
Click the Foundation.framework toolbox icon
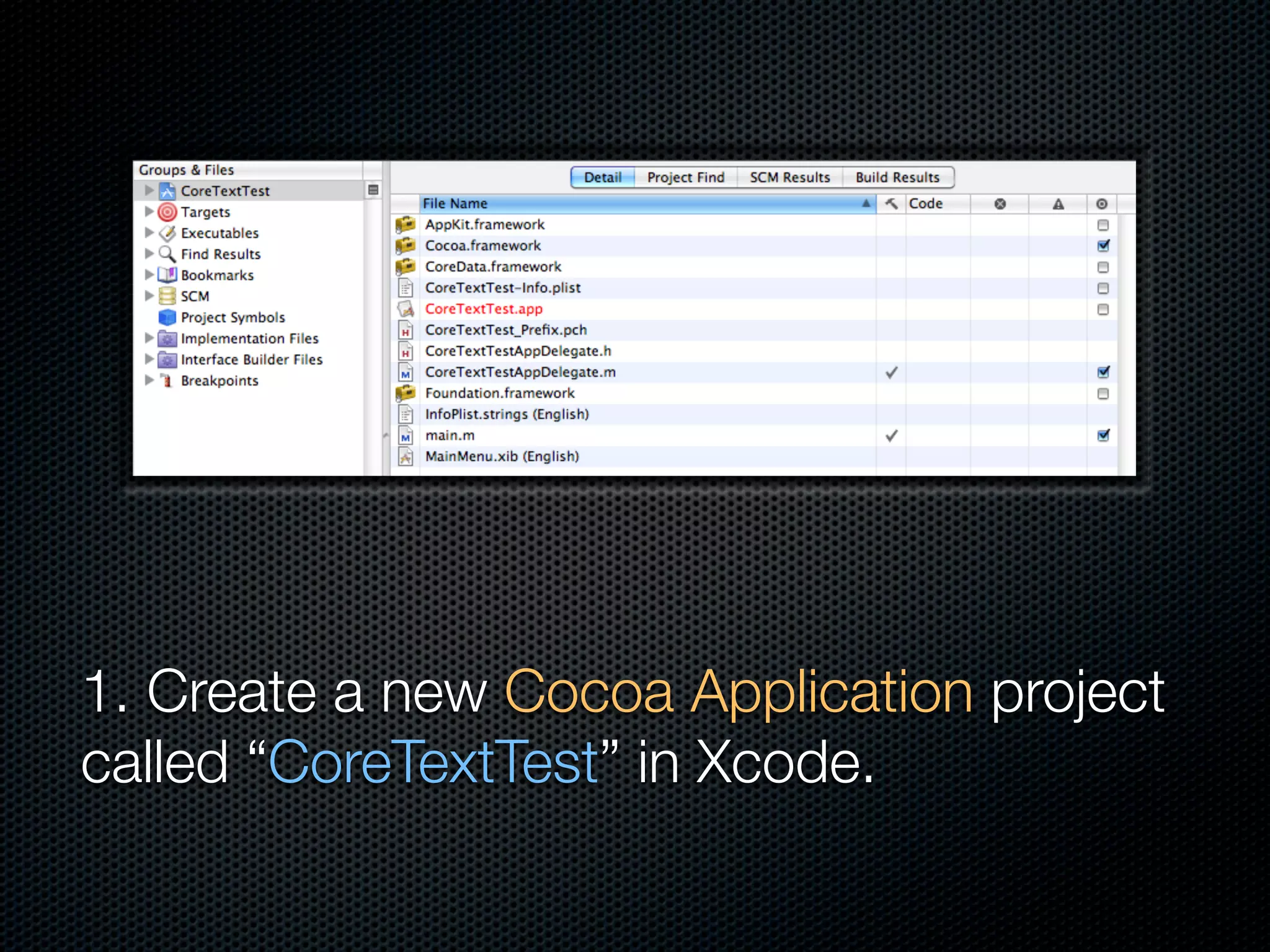tap(405, 393)
